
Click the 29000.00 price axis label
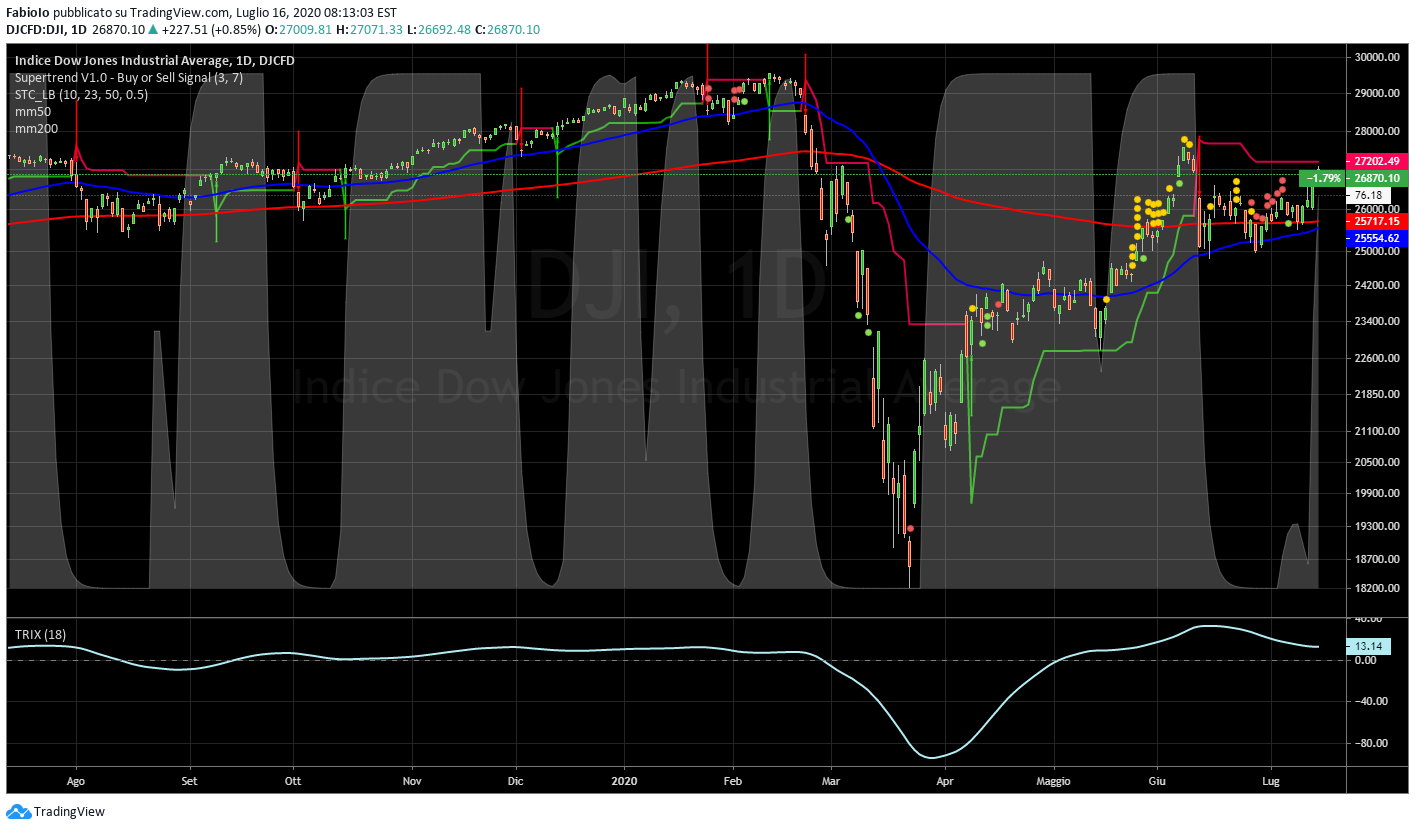(1376, 93)
